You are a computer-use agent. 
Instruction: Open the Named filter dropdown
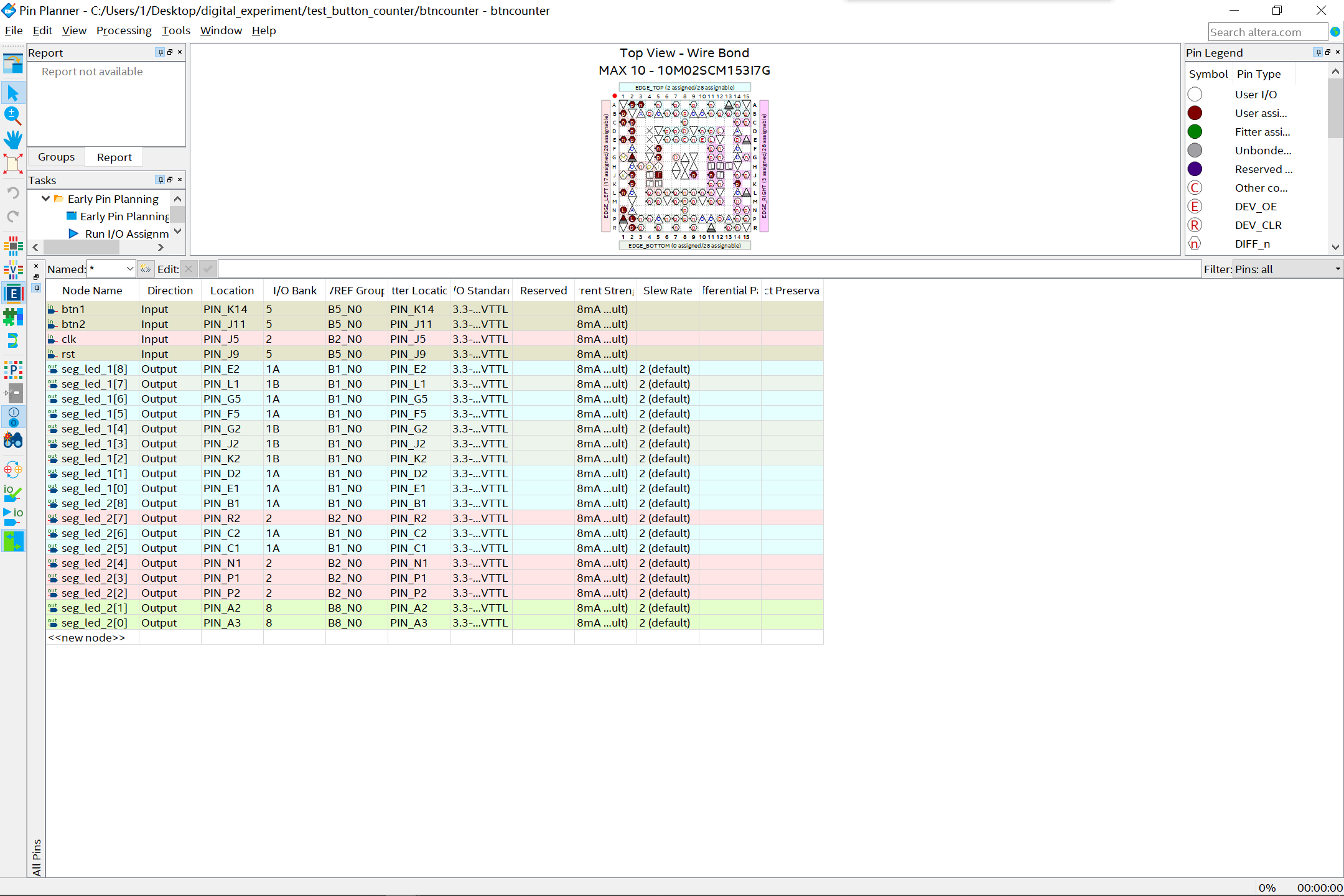(129, 268)
